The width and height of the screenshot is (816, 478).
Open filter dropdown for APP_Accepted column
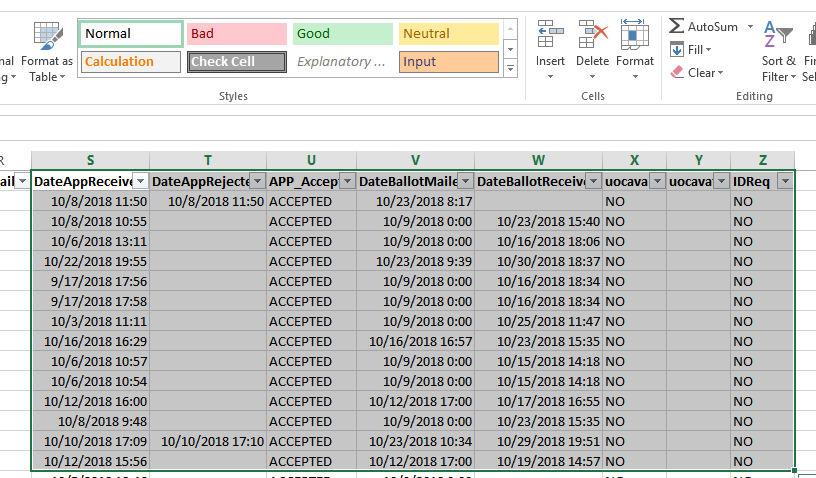(x=346, y=181)
